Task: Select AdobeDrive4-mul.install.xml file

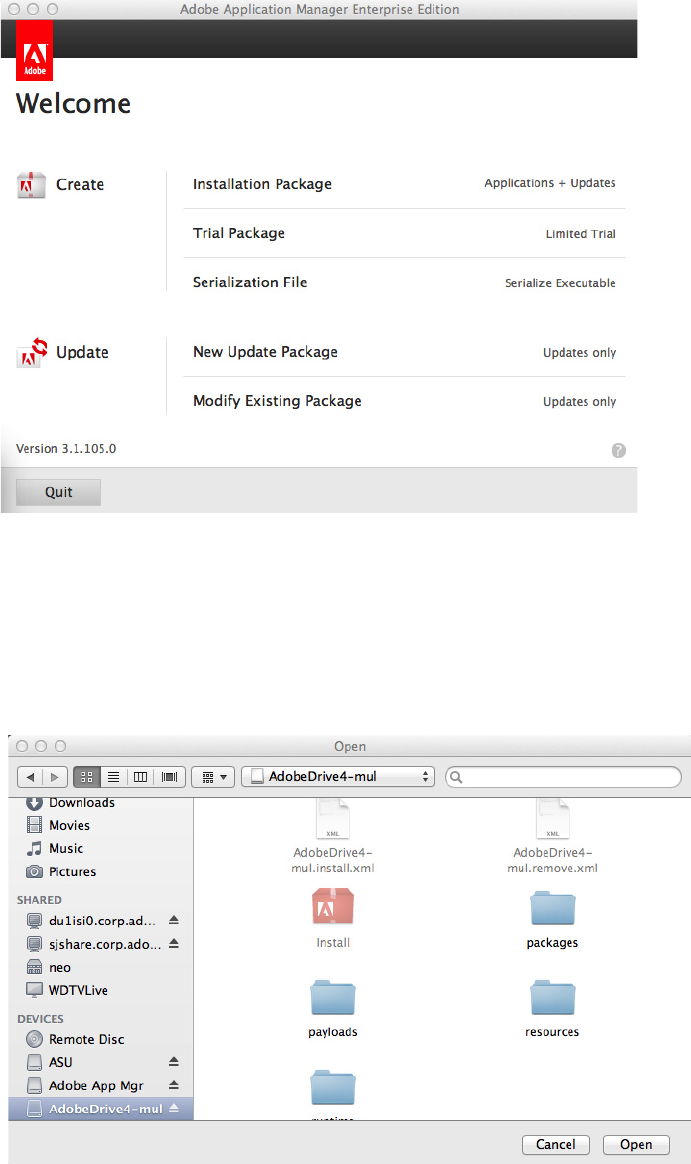Action: [333, 837]
